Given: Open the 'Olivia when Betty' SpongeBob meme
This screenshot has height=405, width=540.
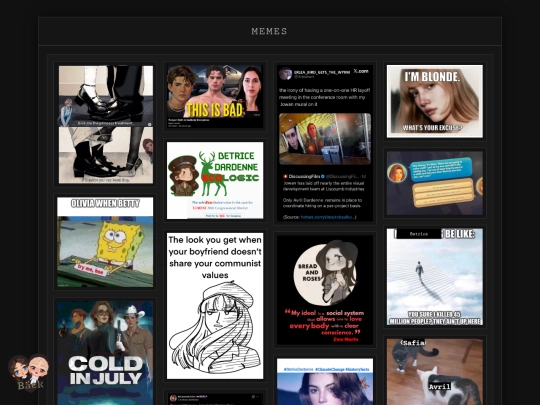Looking at the screenshot, I should [x=105, y=242].
